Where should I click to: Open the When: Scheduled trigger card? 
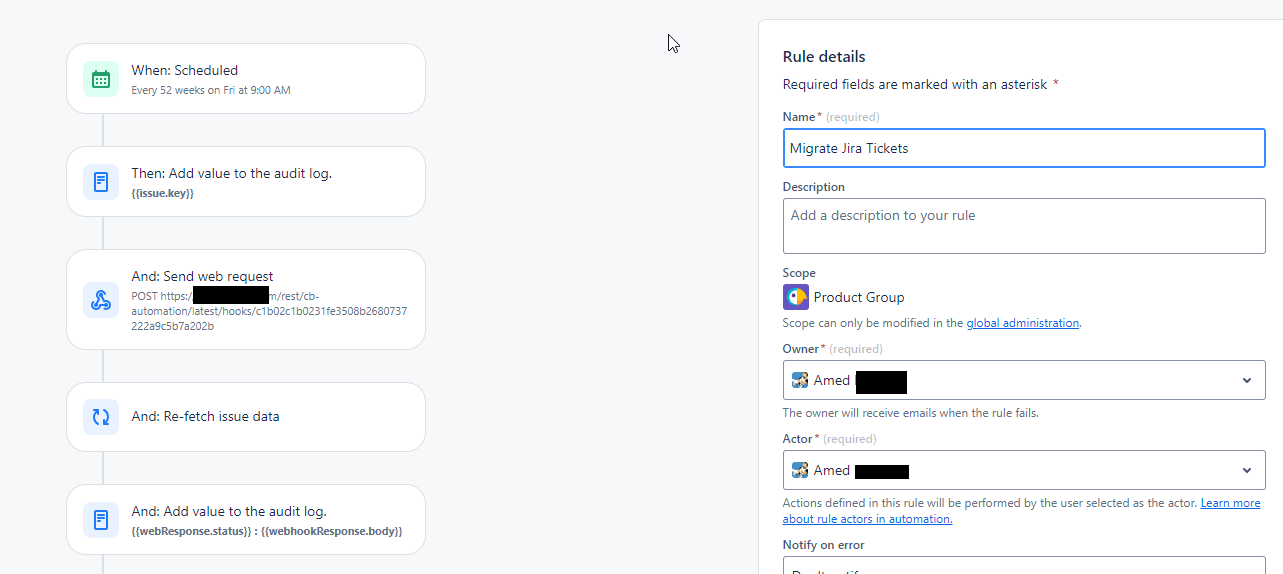246,79
